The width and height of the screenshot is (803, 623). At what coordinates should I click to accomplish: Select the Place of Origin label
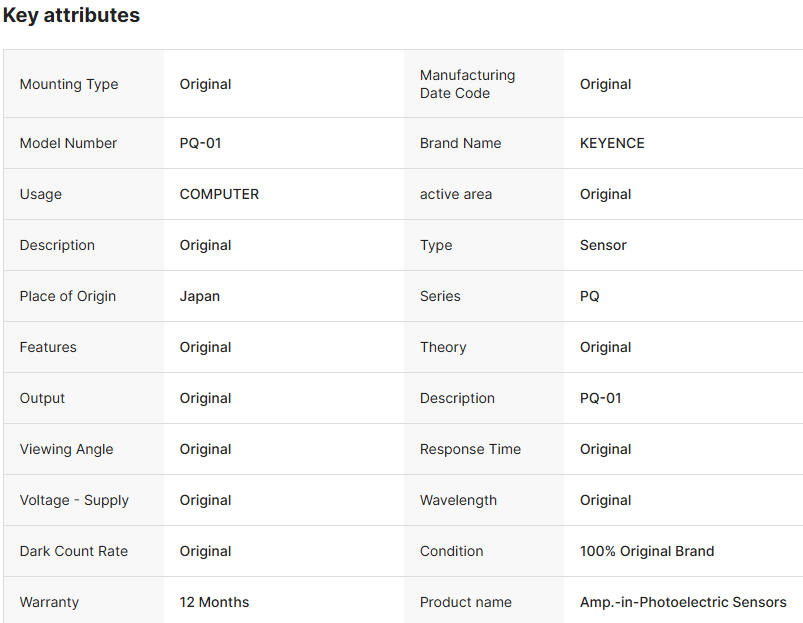(68, 296)
